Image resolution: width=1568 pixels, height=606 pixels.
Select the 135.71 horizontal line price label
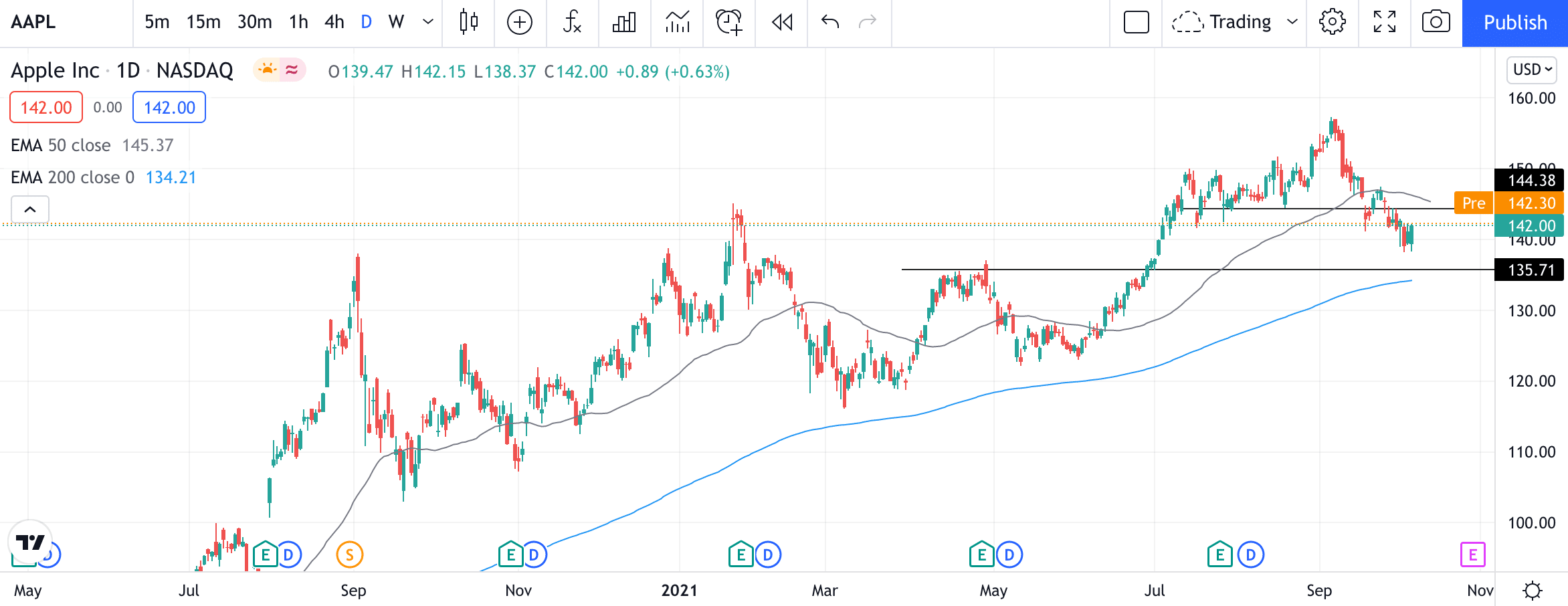pos(1529,270)
